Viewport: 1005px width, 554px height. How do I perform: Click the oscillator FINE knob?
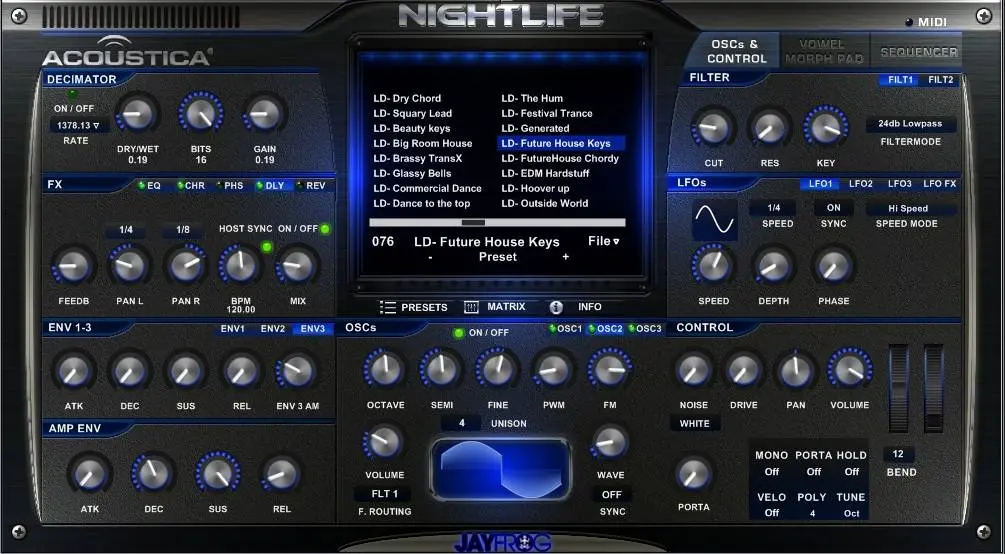[497, 370]
